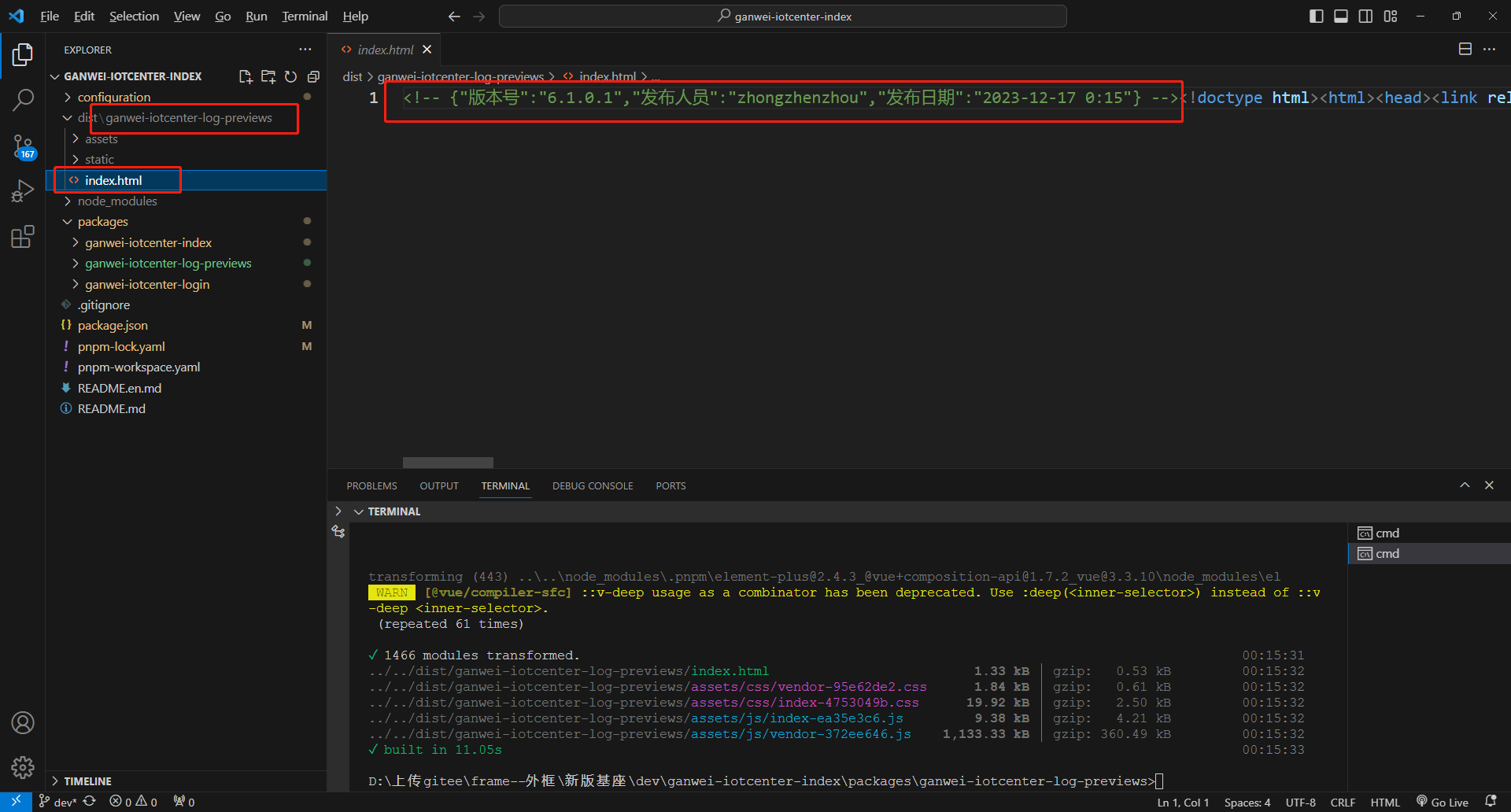This screenshot has height=812, width=1511.
Task: Click the editor horizontal scrollbar thumb
Action: tap(448, 463)
